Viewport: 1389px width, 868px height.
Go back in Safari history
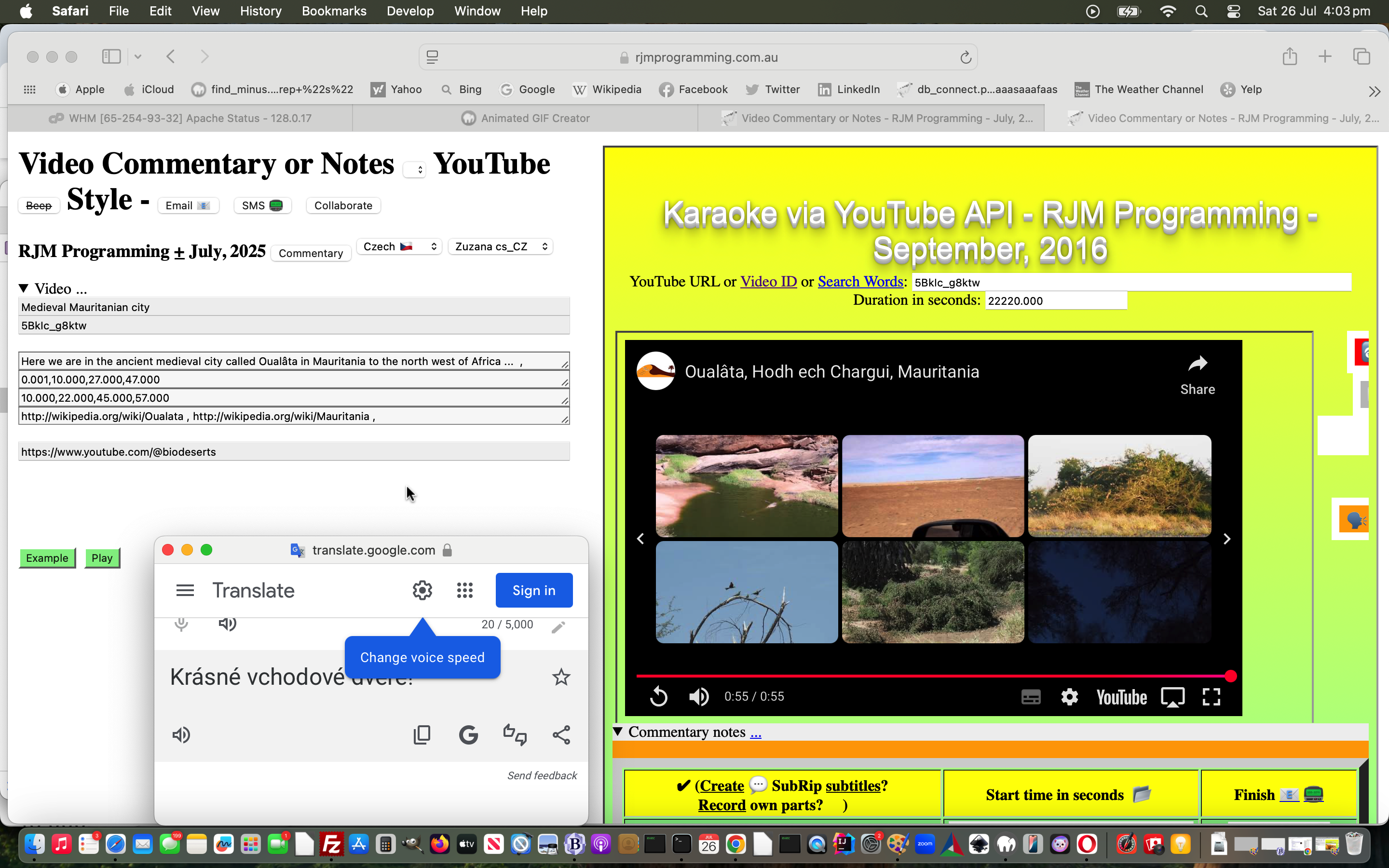pyautogui.click(x=170, y=56)
